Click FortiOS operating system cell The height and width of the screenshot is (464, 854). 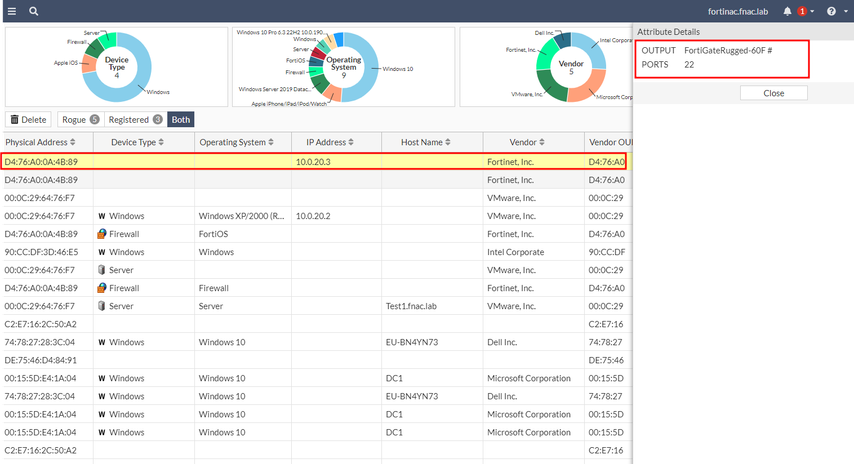point(214,234)
